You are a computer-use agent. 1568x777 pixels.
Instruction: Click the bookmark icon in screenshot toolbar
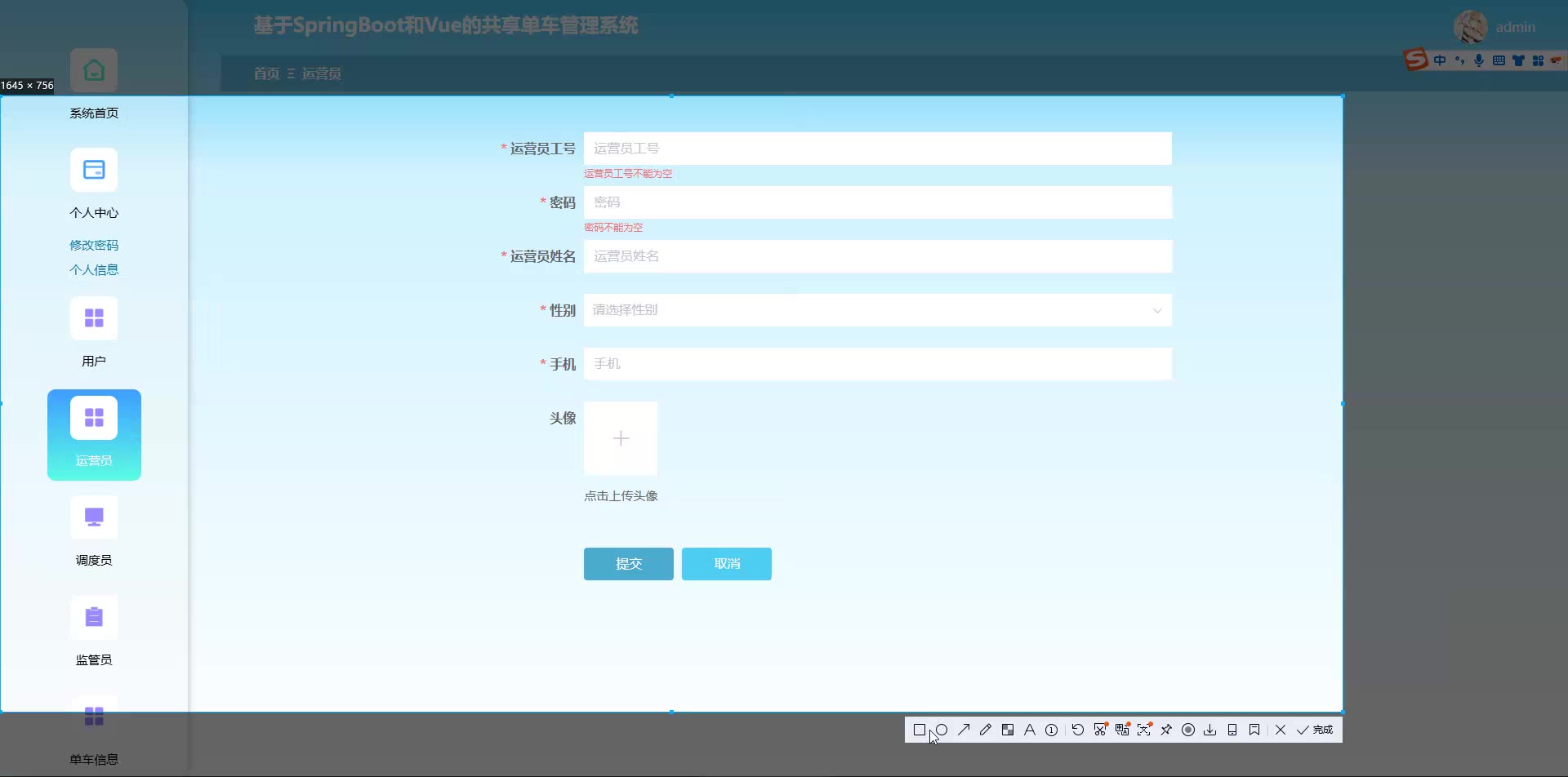pyautogui.click(x=1254, y=730)
